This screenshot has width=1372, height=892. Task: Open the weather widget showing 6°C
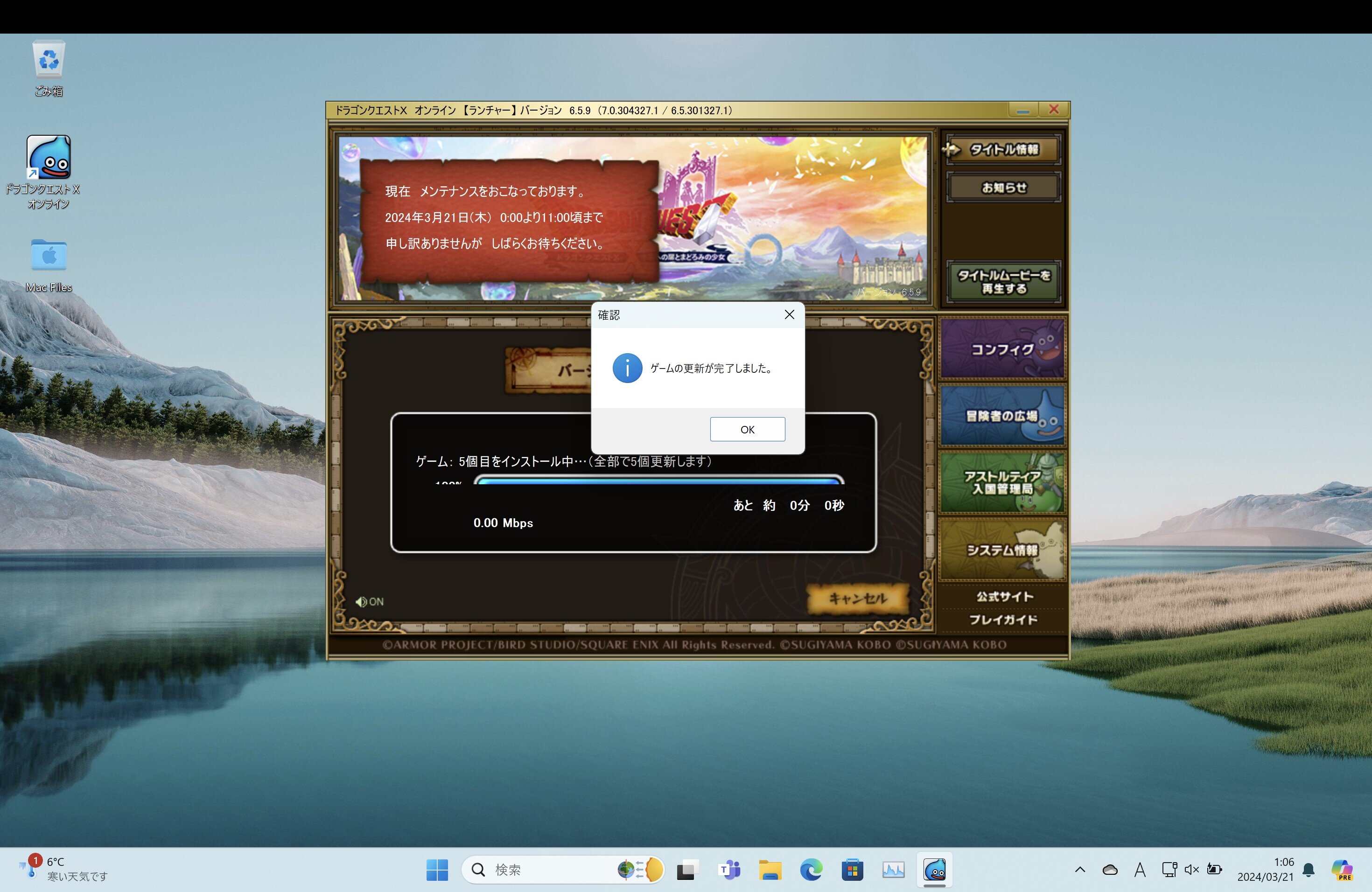point(63,869)
